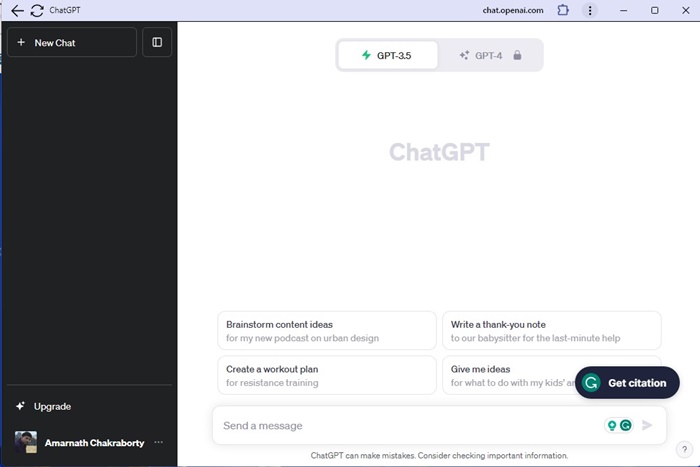The image size is (700, 467).
Task: Start a New Chat
Action: [x=72, y=42]
